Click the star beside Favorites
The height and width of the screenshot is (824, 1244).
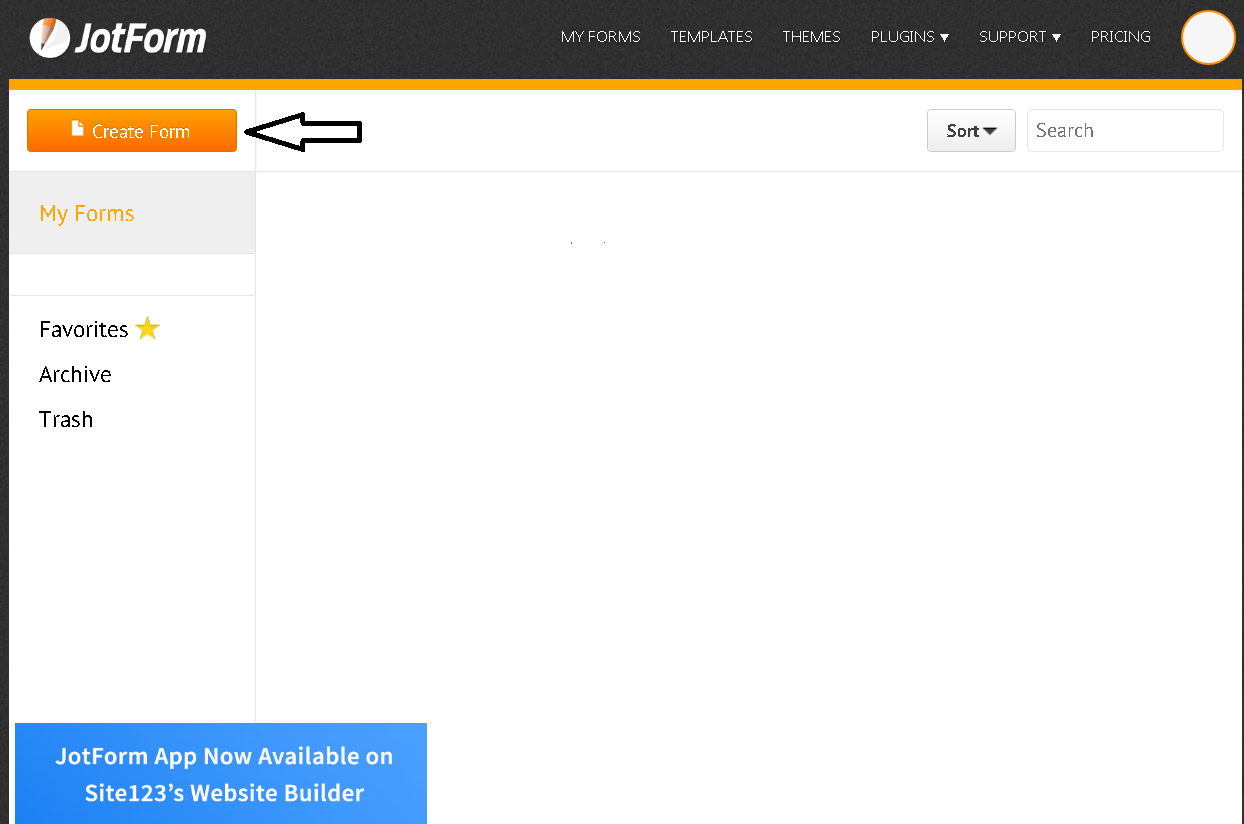[147, 328]
